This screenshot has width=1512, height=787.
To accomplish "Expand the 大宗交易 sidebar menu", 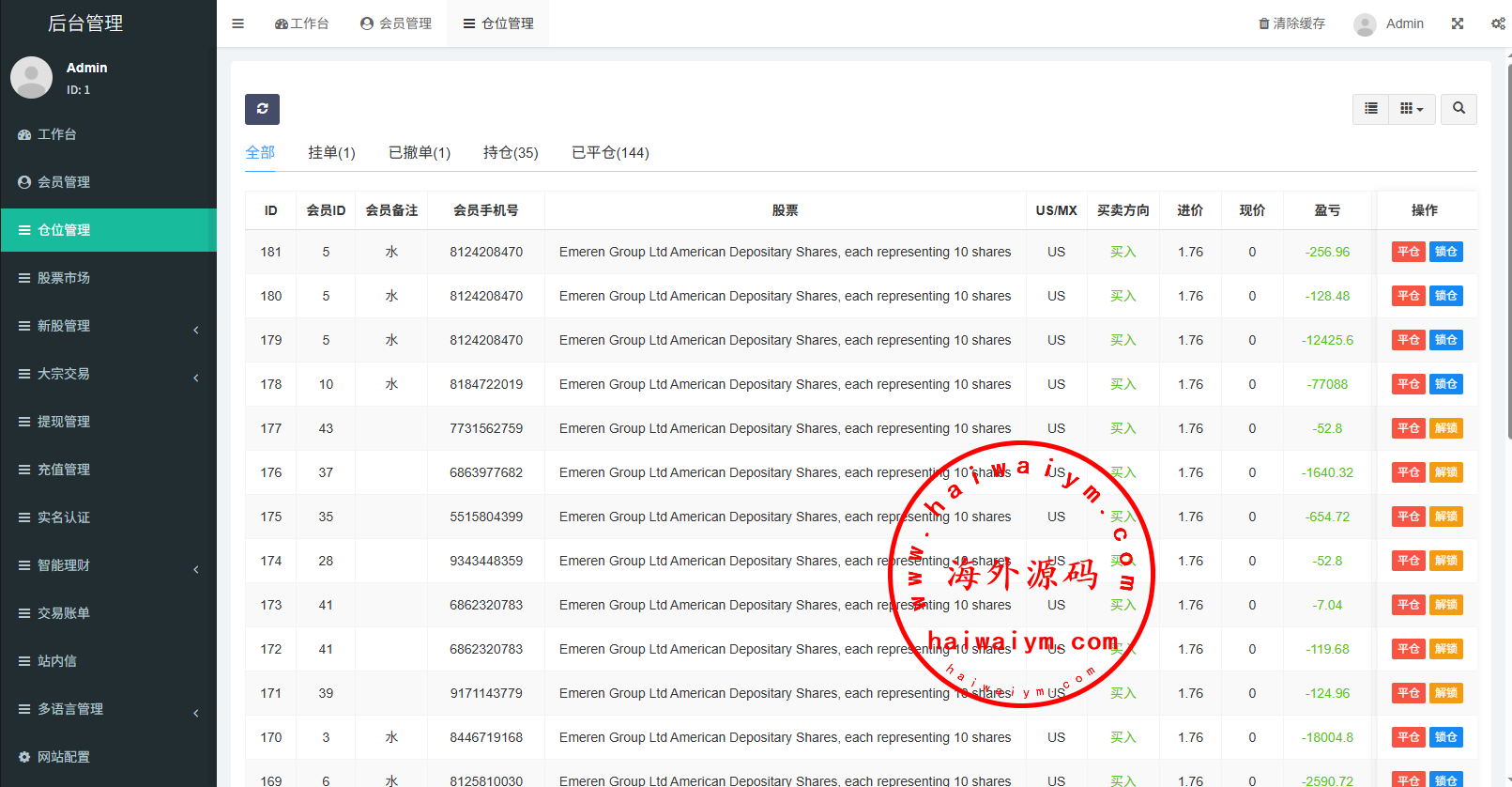I will [x=108, y=374].
